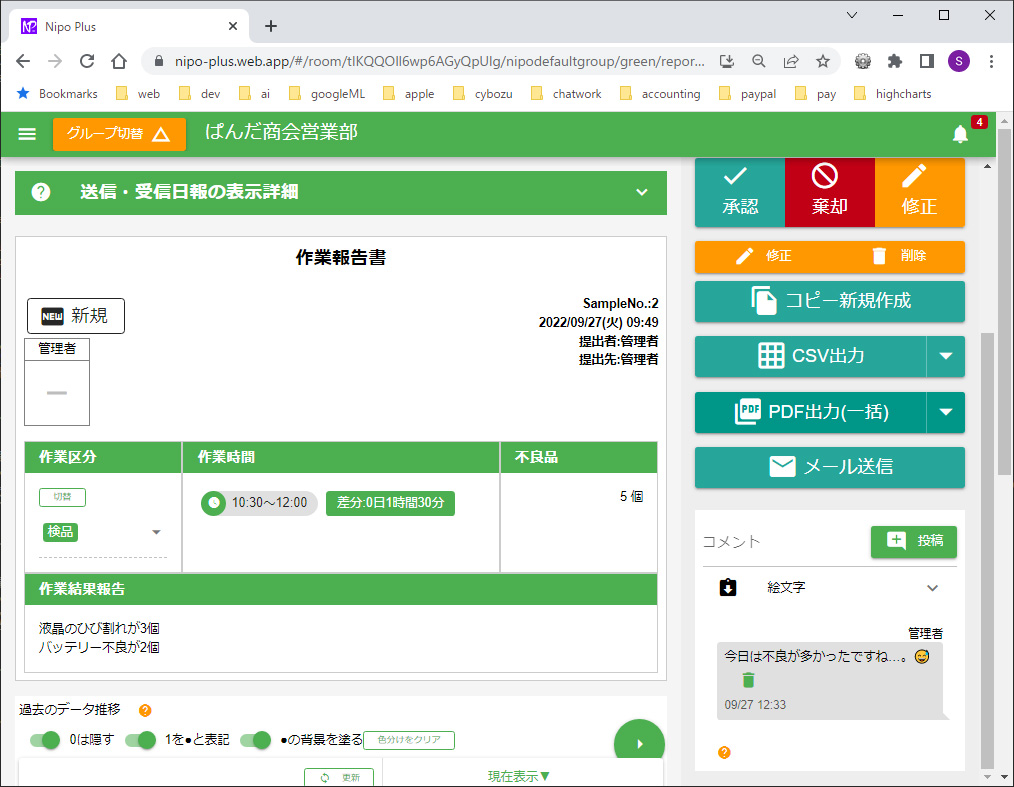Toggle the ●の背景を塗る switch

pos(257,740)
